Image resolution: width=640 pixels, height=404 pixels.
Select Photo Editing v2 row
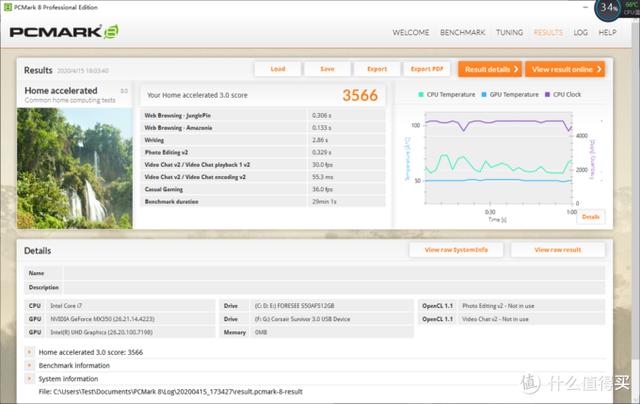[x=263, y=152]
